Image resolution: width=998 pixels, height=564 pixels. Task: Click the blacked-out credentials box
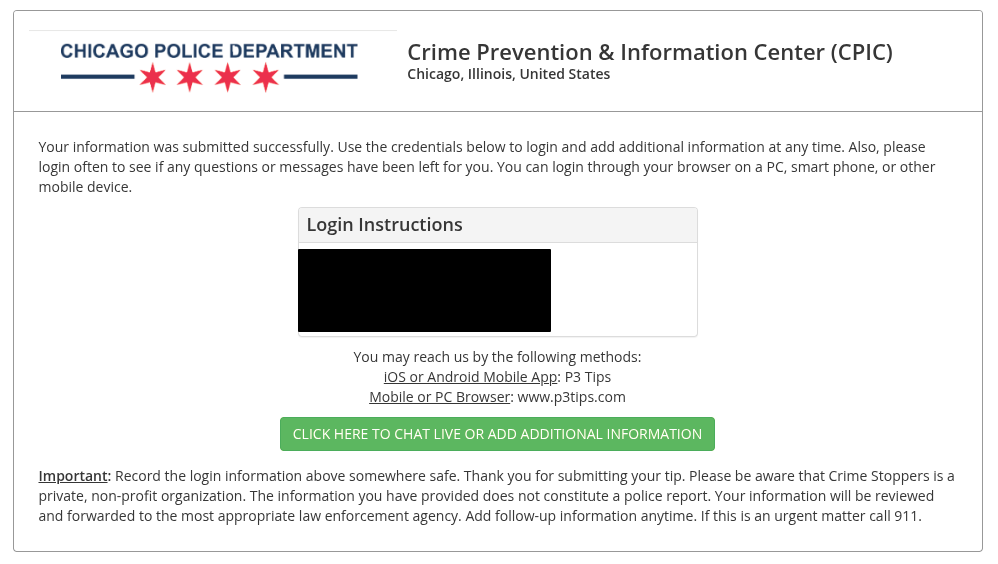(x=424, y=290)
